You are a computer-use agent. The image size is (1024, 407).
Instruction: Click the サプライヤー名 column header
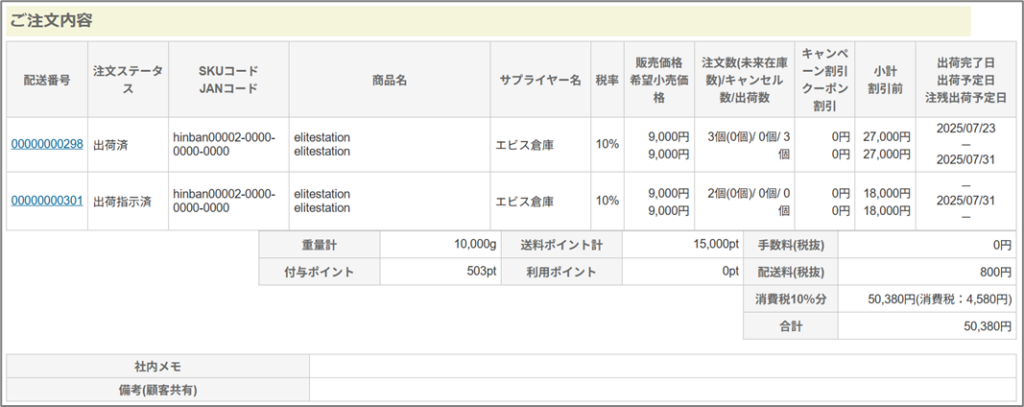click(x=540, y=80)
